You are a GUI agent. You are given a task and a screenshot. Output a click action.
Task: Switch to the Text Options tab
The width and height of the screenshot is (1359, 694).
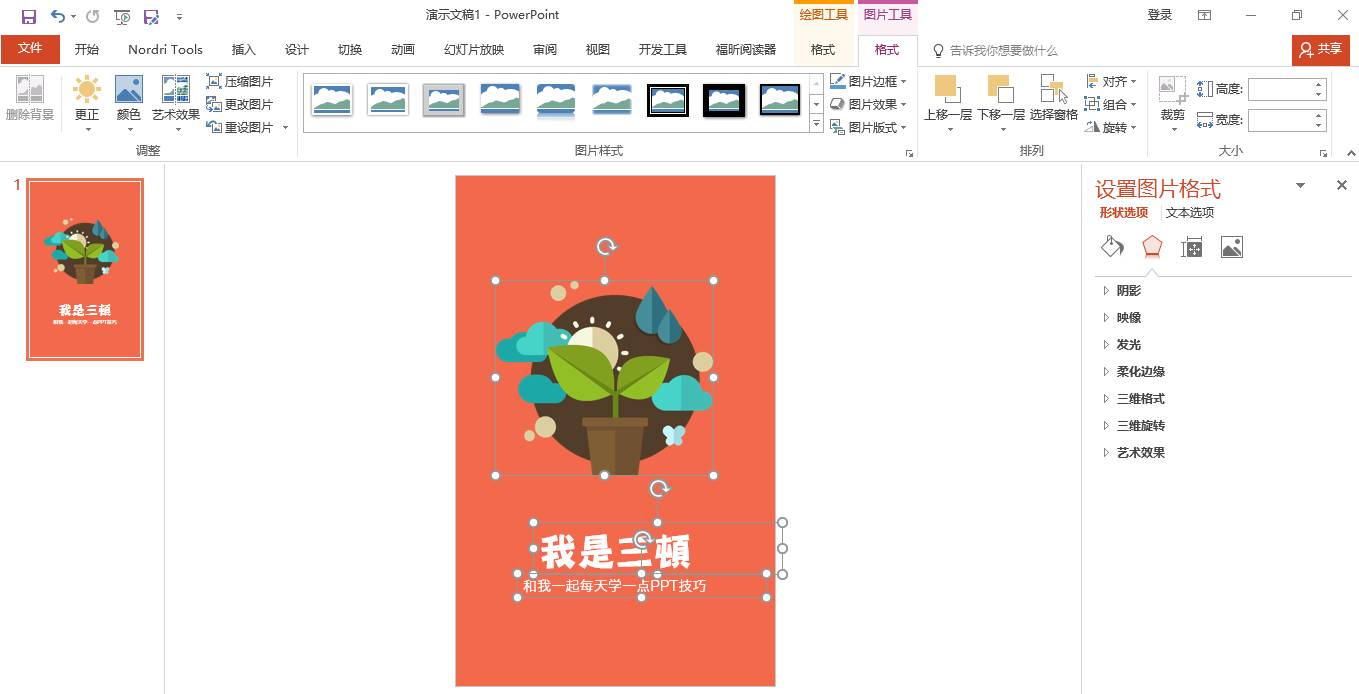pyautogui.click(x=1189, y=212)
